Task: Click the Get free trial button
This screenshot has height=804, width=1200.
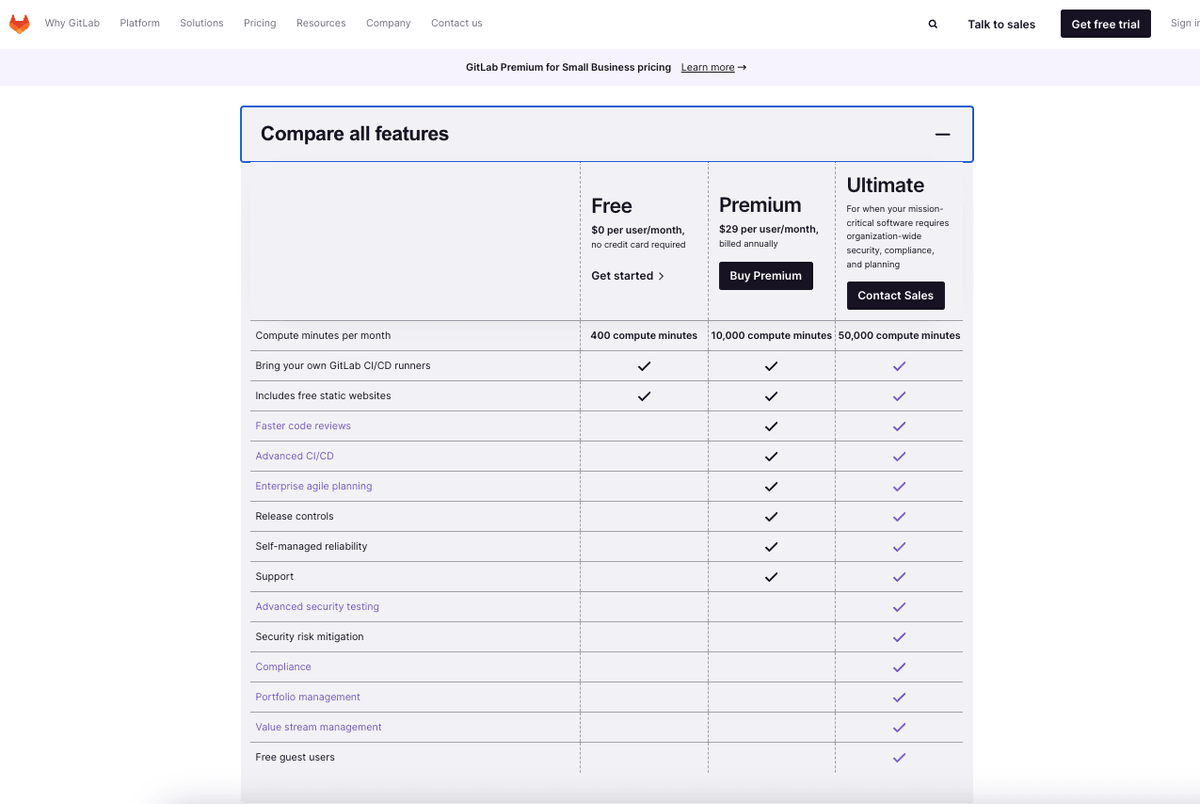Action: (1106, 24)
